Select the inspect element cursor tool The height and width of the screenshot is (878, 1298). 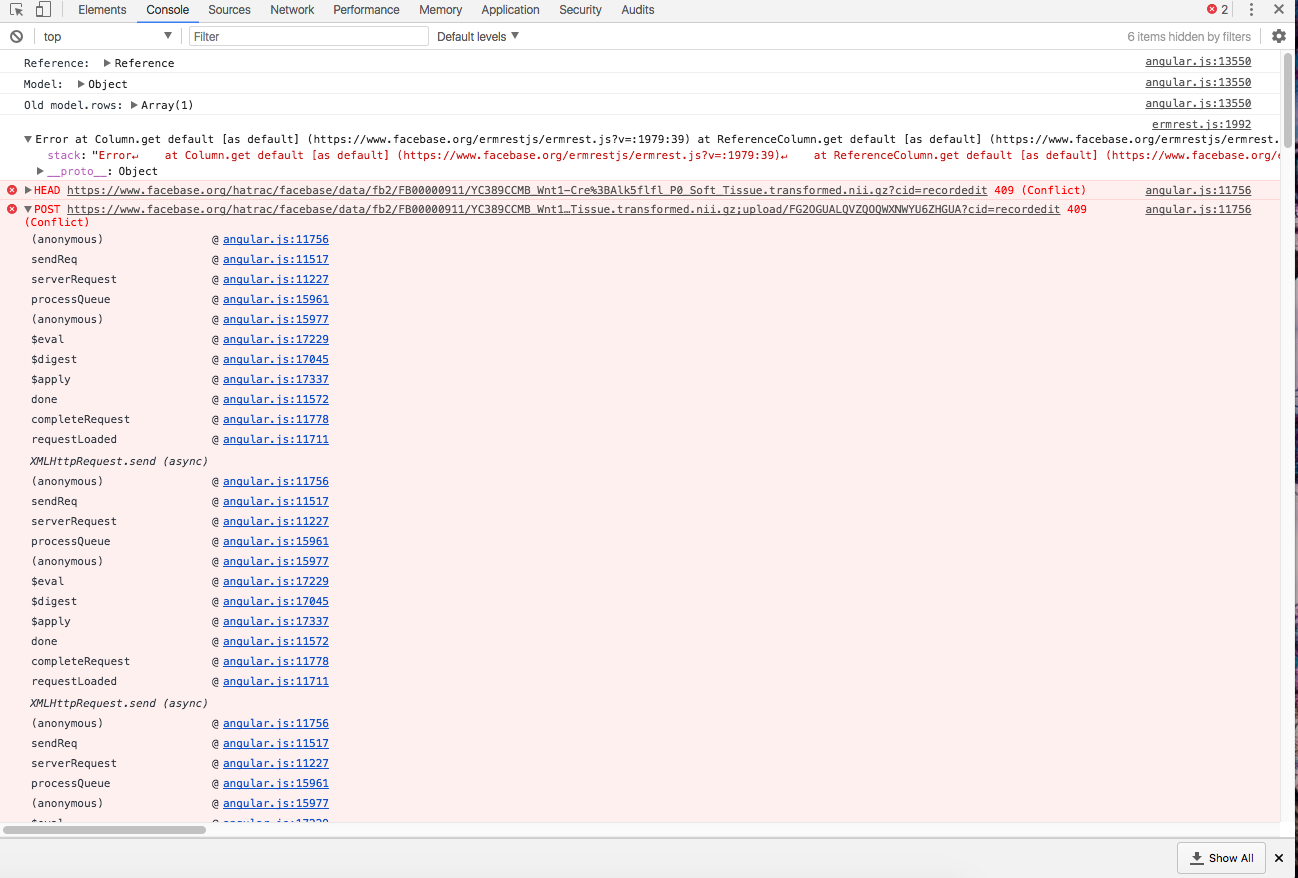click(15, 9)
